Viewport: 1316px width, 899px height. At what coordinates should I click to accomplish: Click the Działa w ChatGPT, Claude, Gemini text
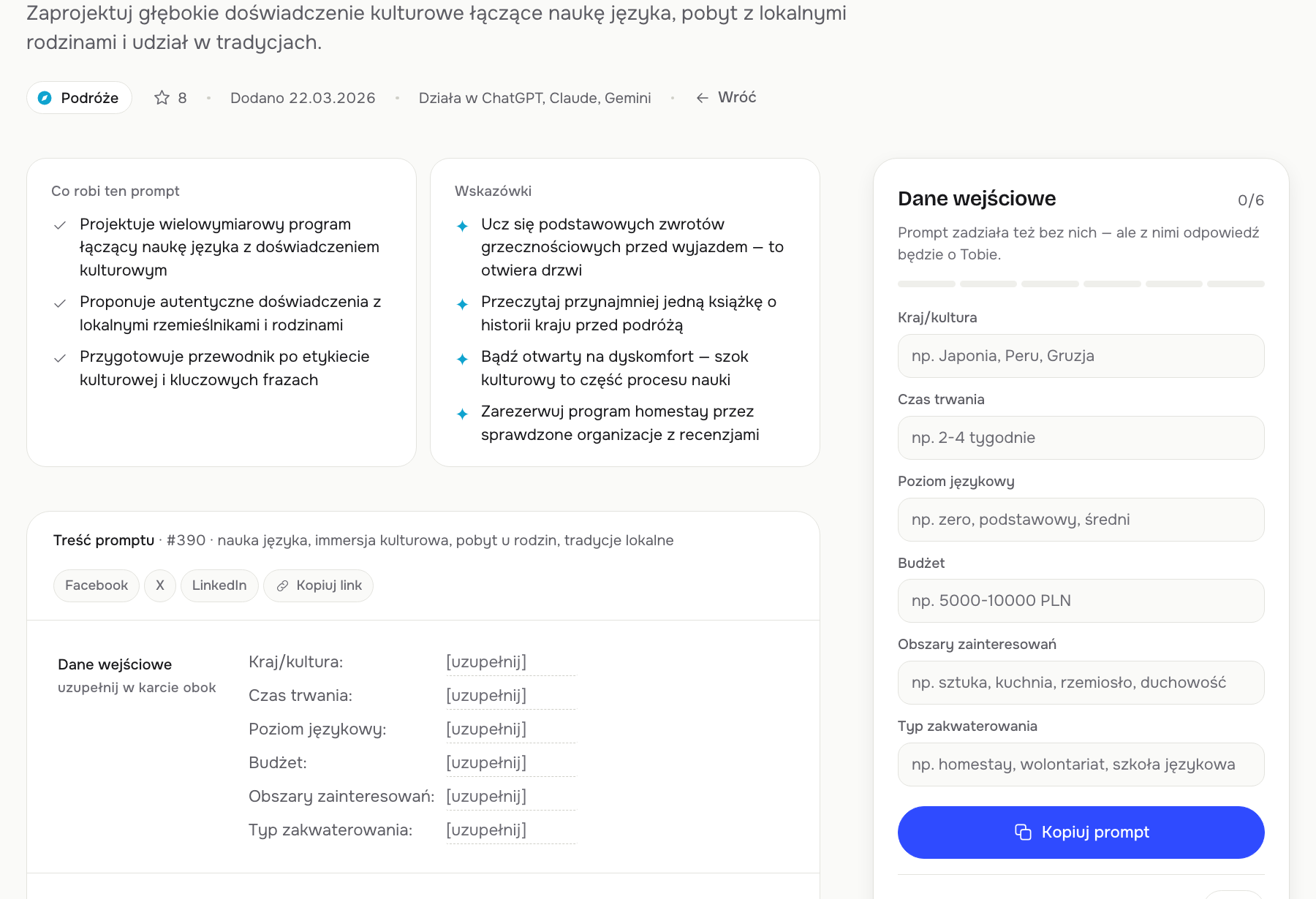534,98
